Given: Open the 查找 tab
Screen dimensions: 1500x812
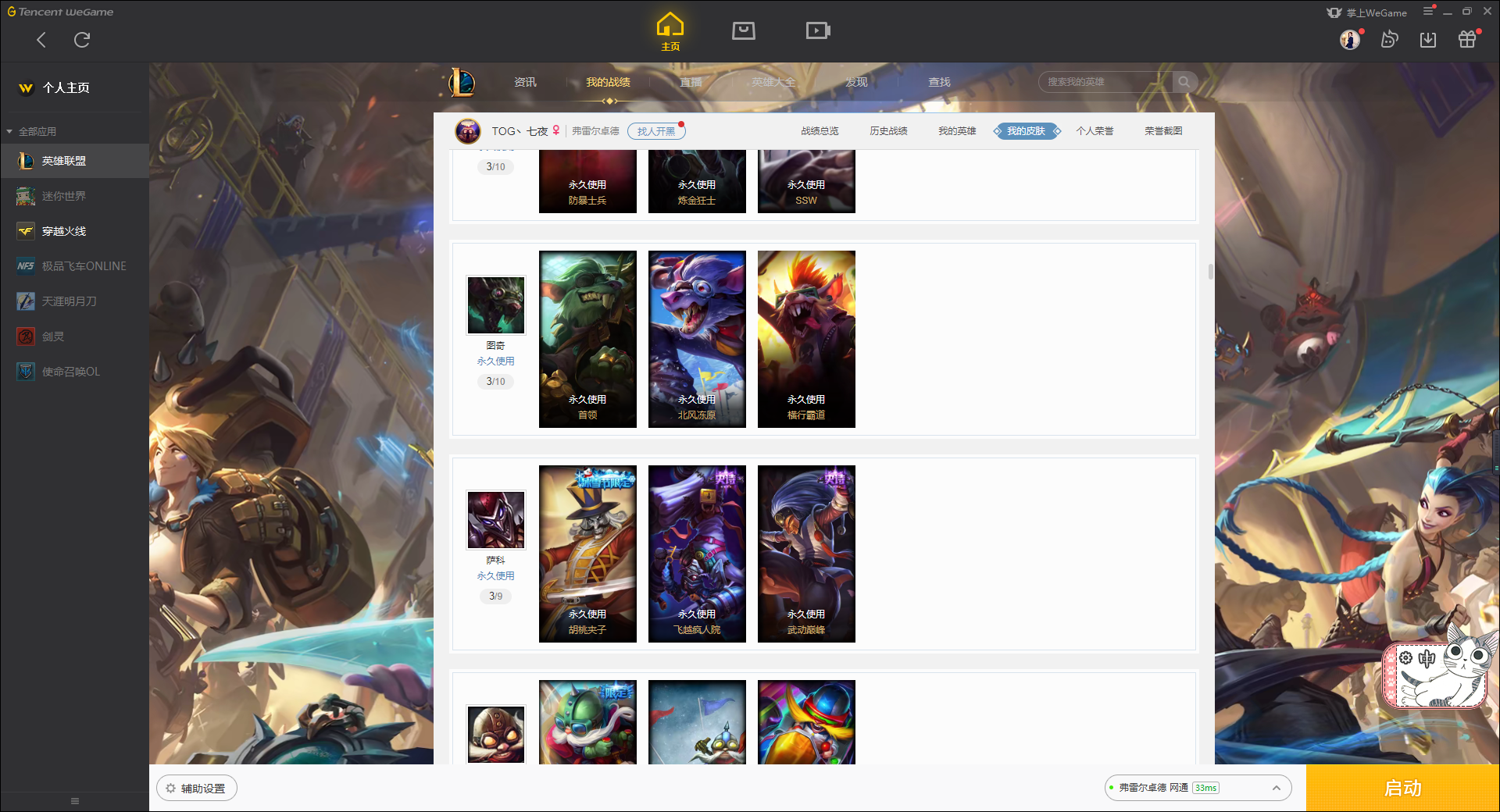Looking at the screenshot, I should pos(939,82).
